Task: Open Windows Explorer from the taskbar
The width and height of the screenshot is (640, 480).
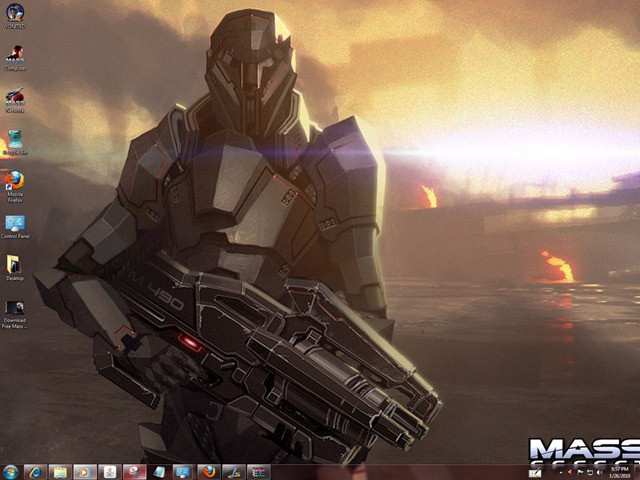Action: [x=60, y=472]
